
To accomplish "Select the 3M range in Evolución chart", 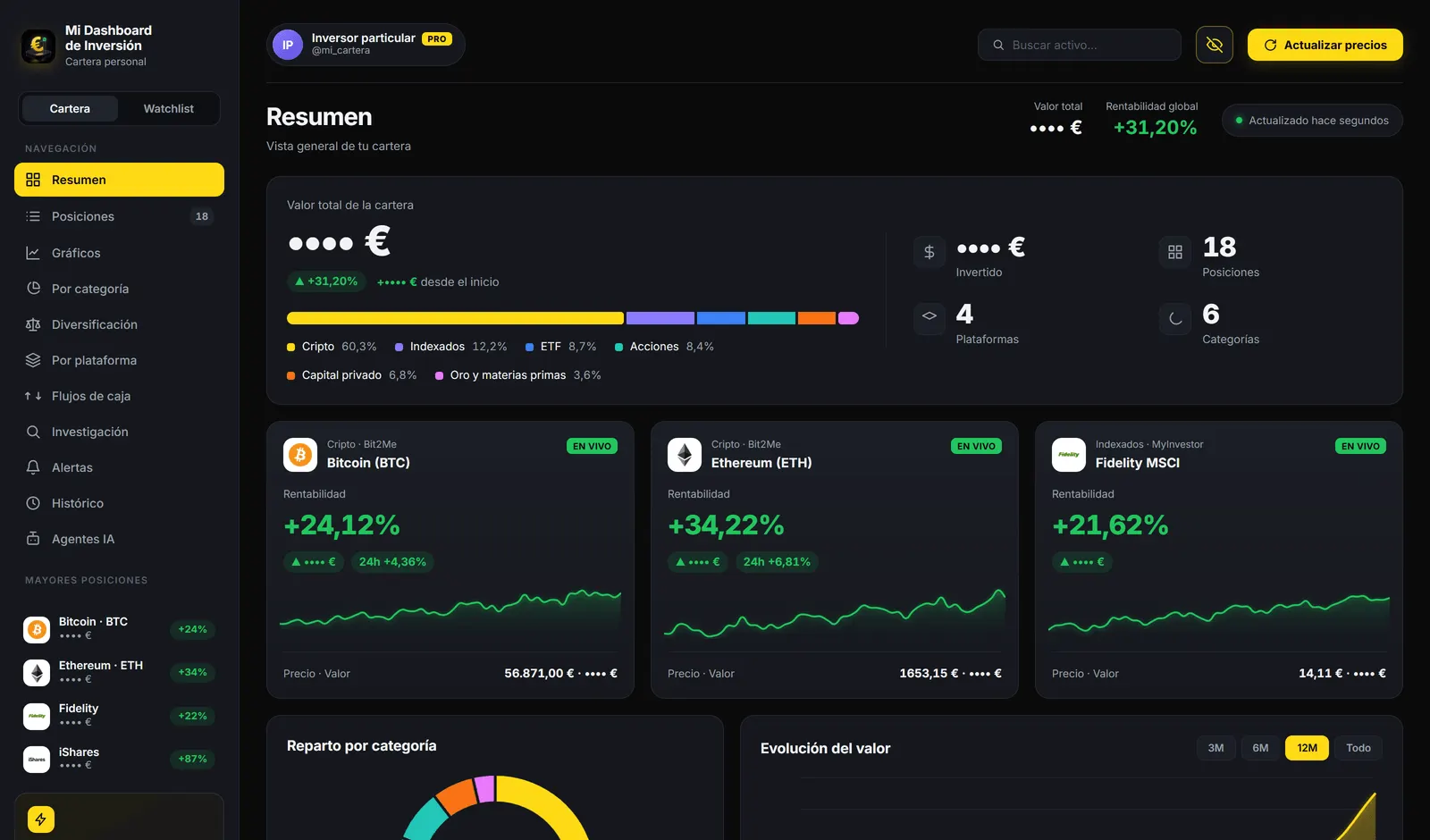I will (x=1215, y=748).
